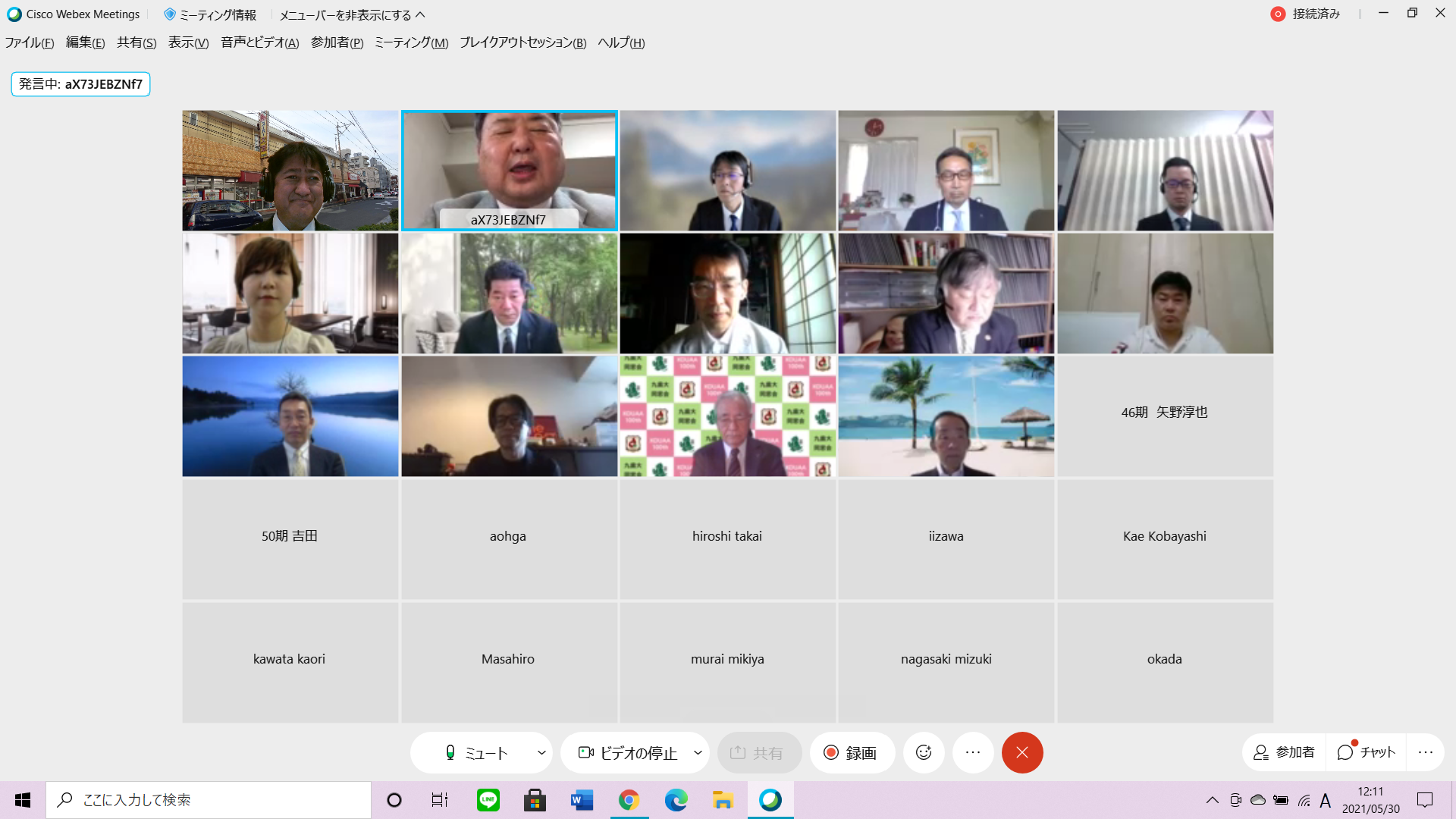Click Webex Meetings taskbar icon
1456x819 pixels.
tap(770, 800)
